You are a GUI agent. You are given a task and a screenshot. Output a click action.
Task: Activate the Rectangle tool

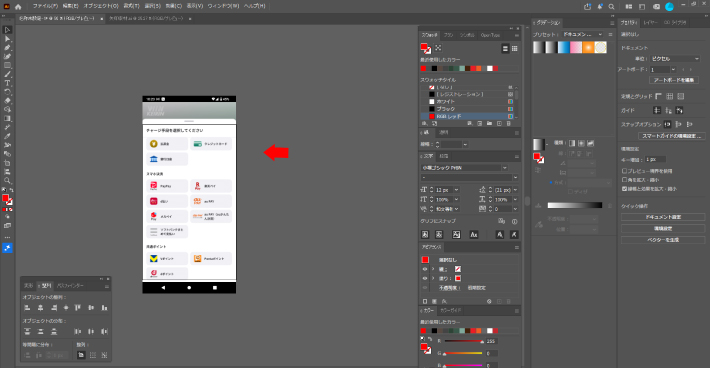(7, 65)
